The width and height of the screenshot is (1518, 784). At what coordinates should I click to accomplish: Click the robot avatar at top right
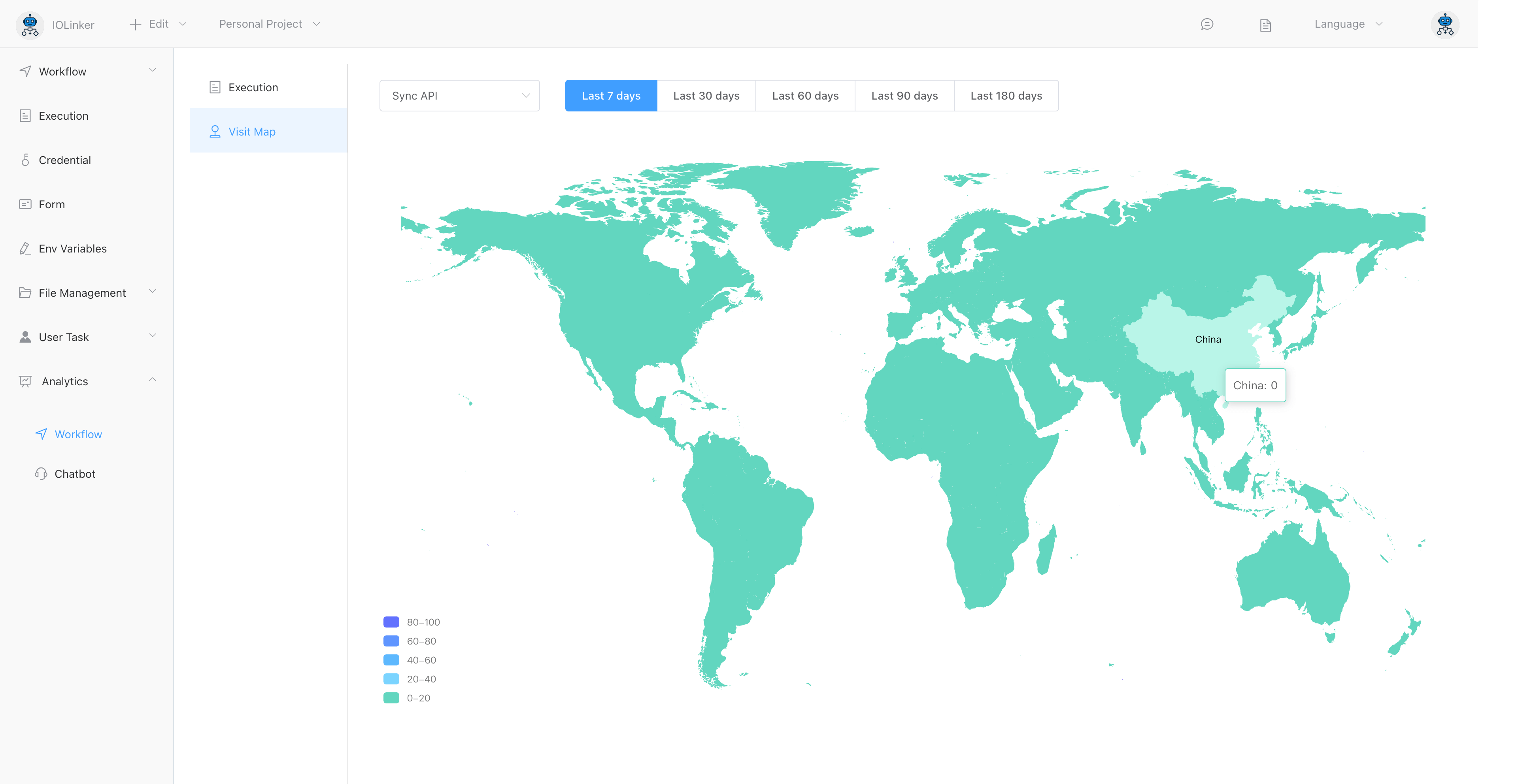coord(1444,25)
